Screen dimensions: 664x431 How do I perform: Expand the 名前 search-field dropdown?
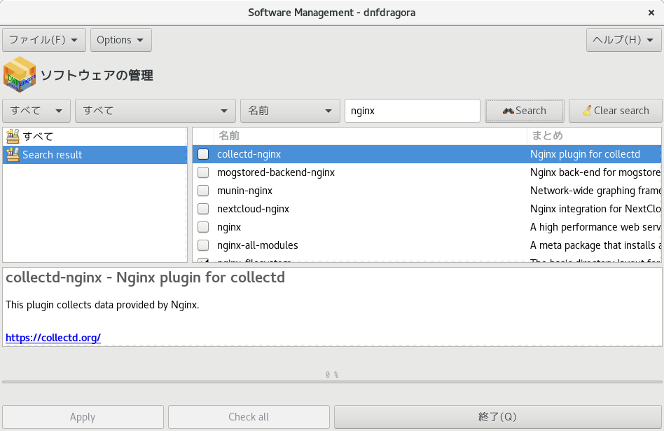(290, 111)
